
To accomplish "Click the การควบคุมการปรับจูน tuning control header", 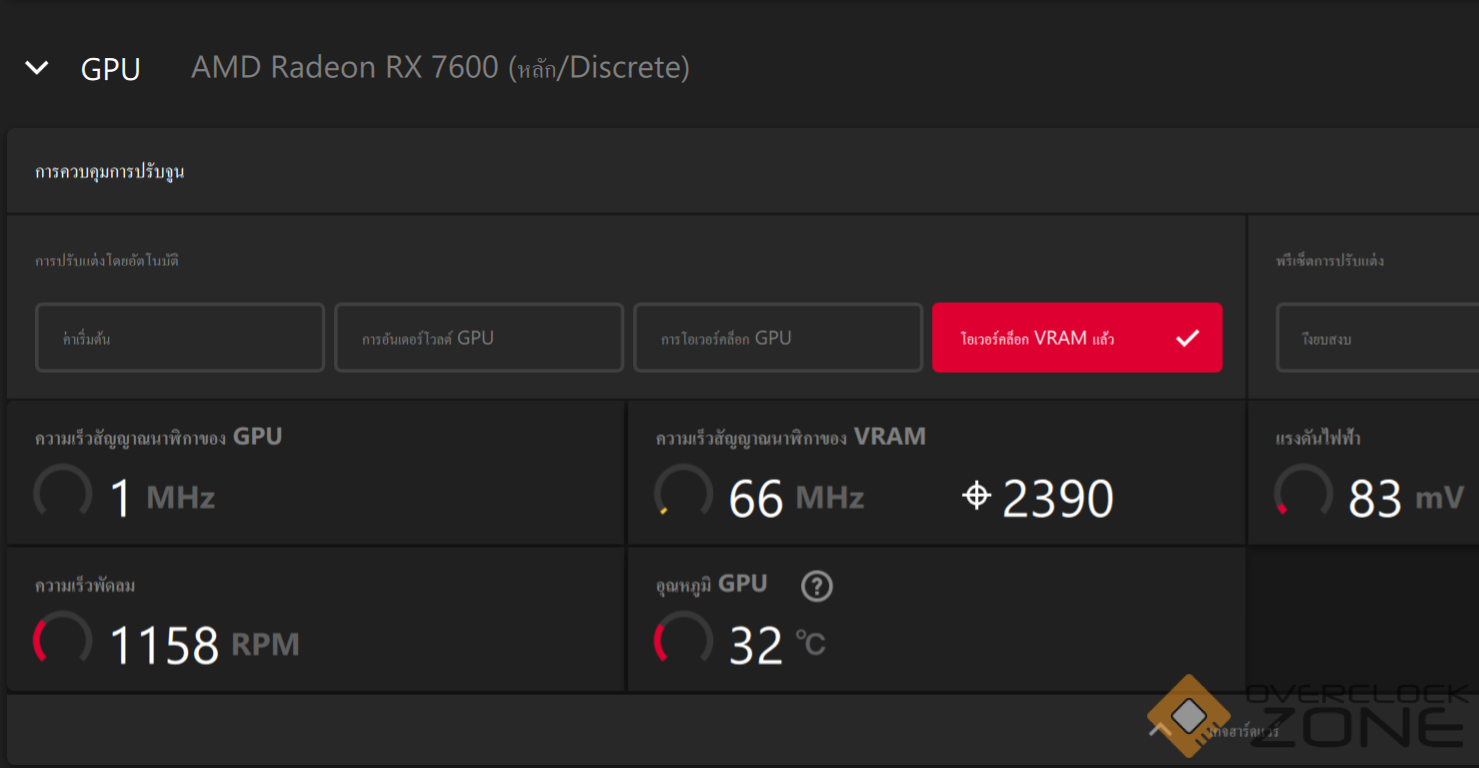I will pos(110,172).
